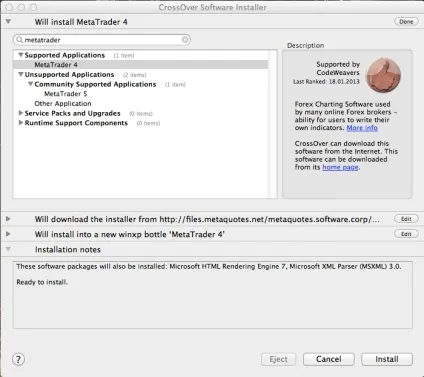Image resolution: width=424 pixels, height=377 pixels.
Task: Collapse the Will install MetaTrader 4 section
Action: [x=8, y=22]
